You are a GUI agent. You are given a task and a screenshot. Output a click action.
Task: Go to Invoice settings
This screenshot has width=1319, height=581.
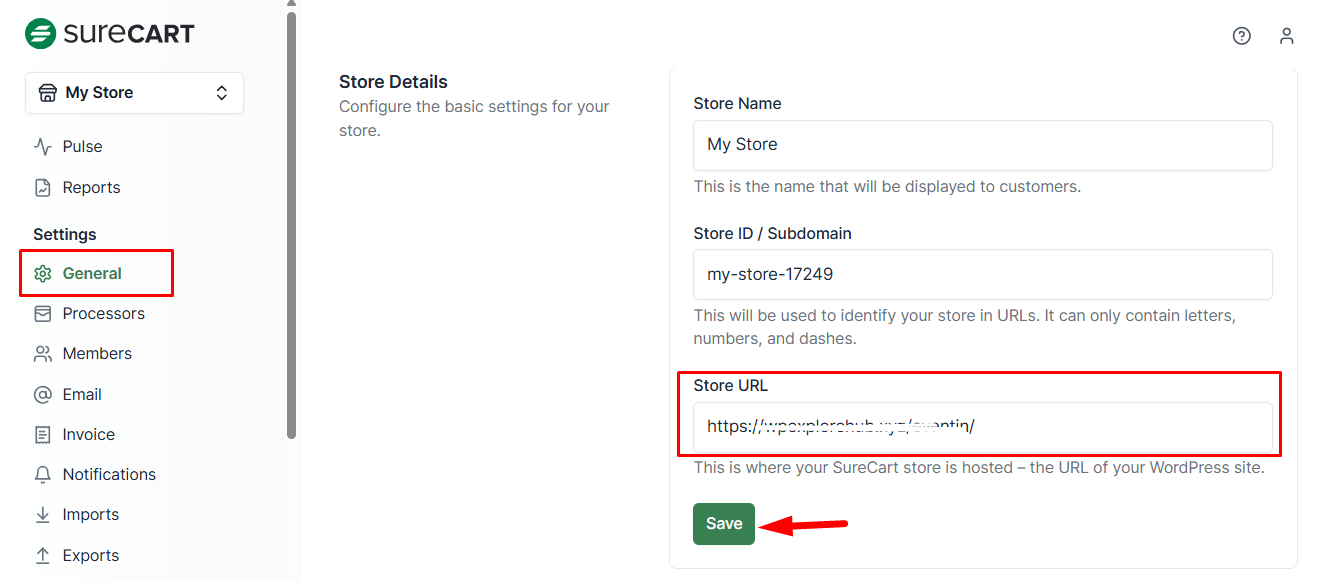88,435
